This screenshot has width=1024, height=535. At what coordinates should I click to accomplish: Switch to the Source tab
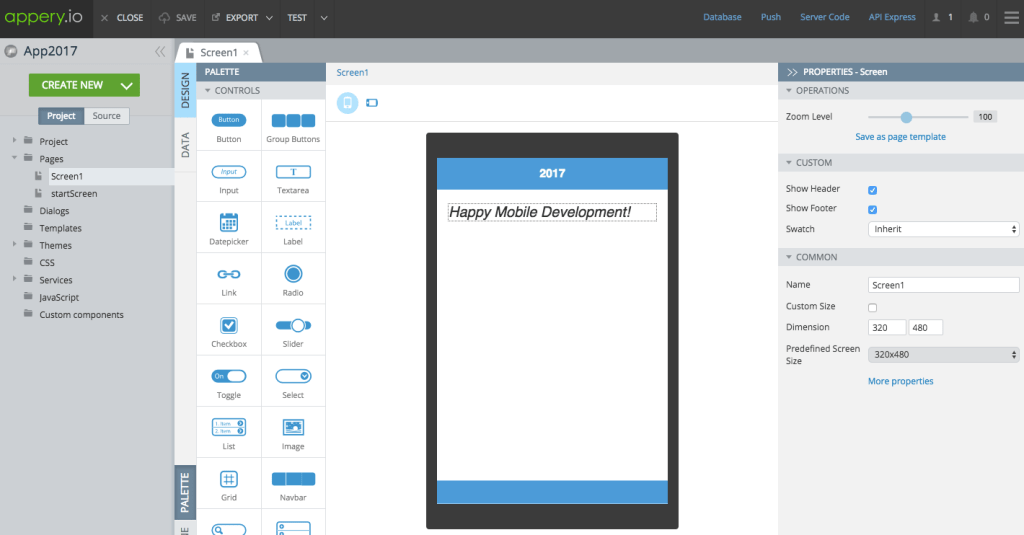[x=106, y=116]
